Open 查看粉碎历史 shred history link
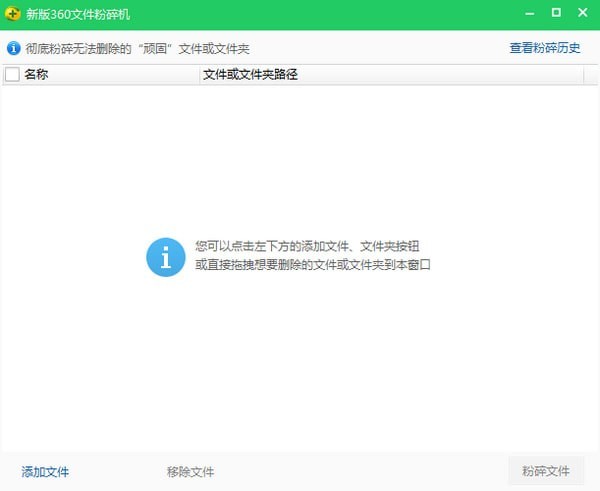Viewport: 600px width, 491px height. click(545, 48)
